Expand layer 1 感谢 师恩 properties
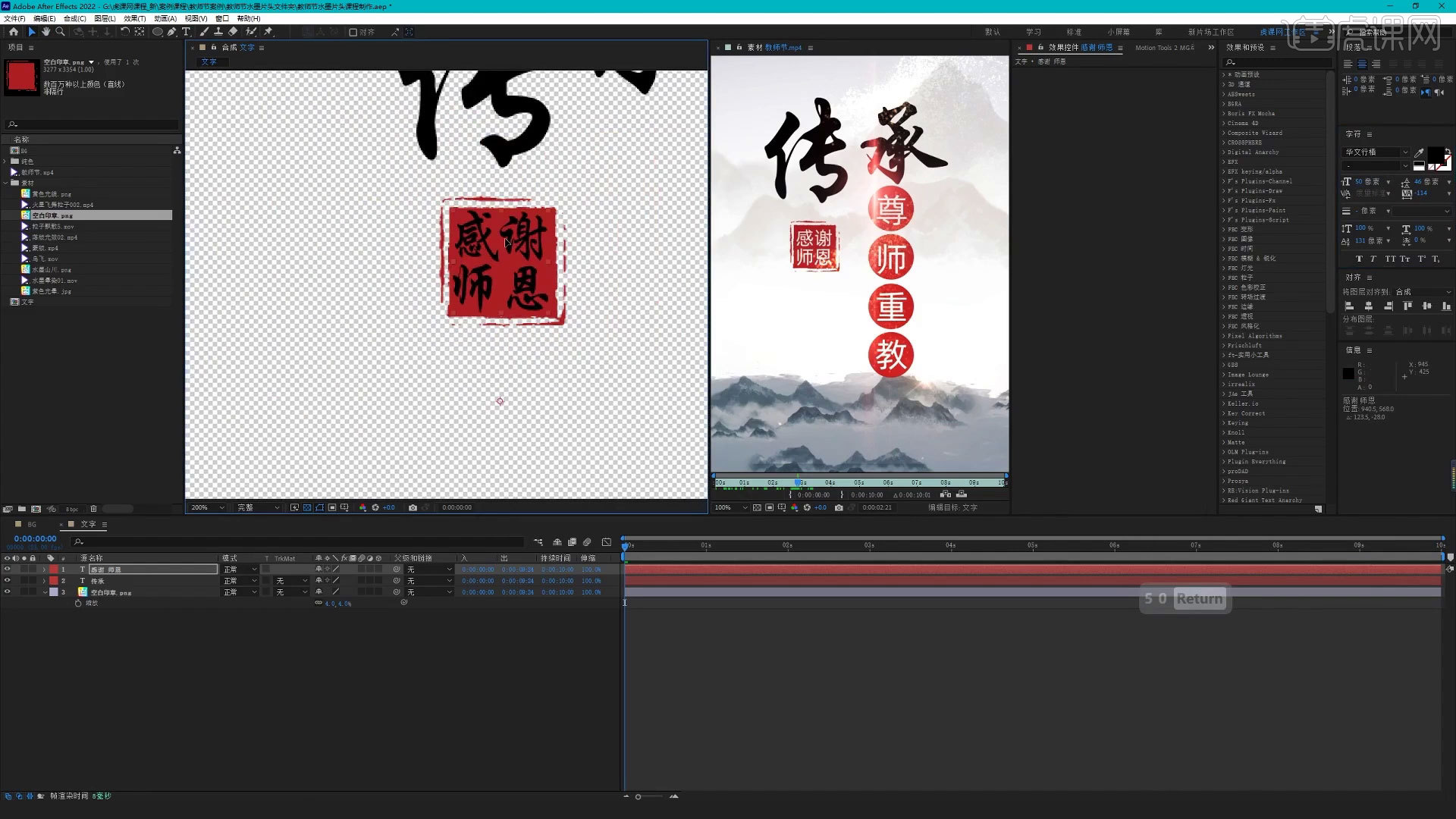1456x819 pixels. tap(44, 569)
